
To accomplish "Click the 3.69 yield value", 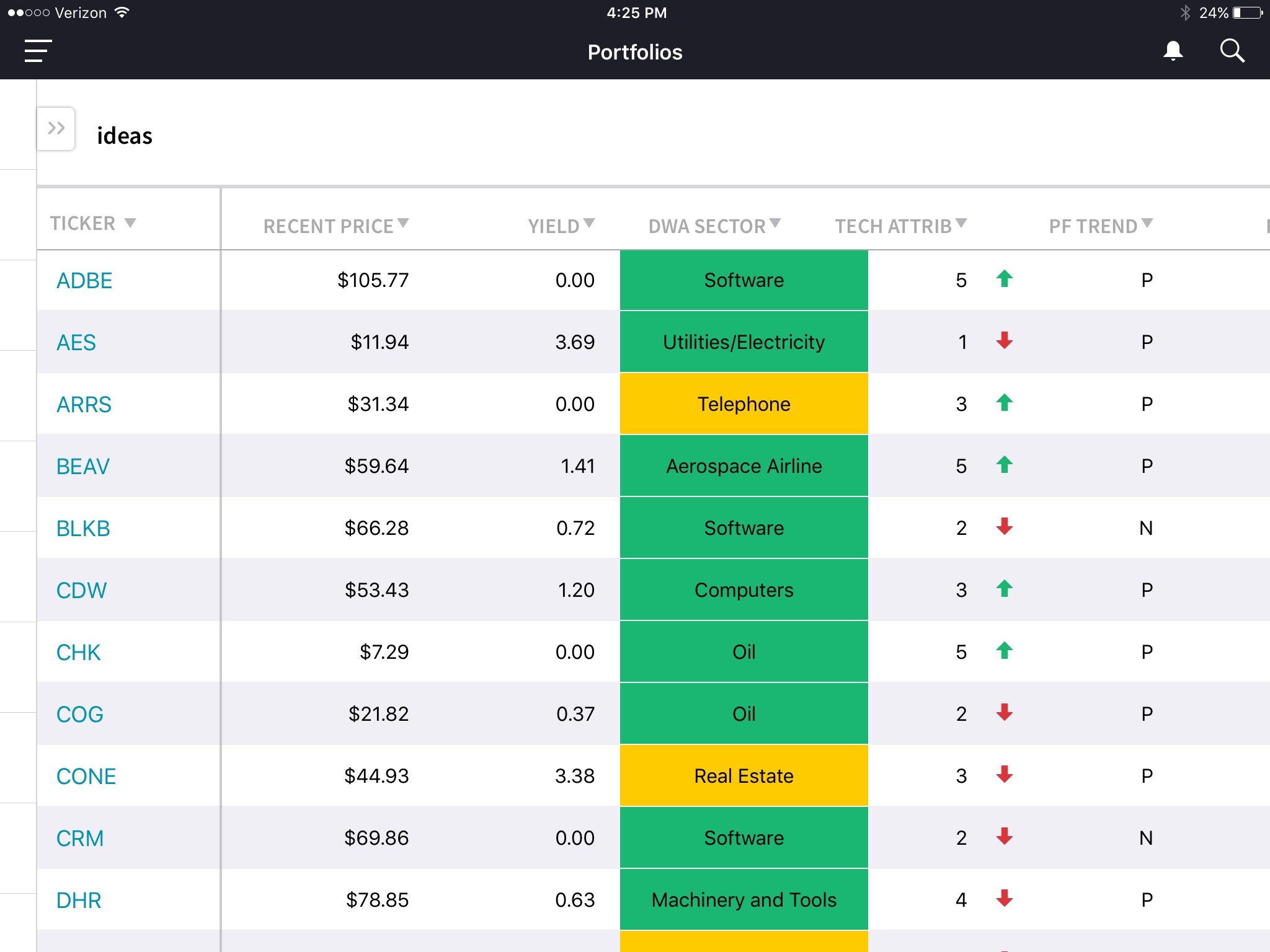I will [575, 342].
